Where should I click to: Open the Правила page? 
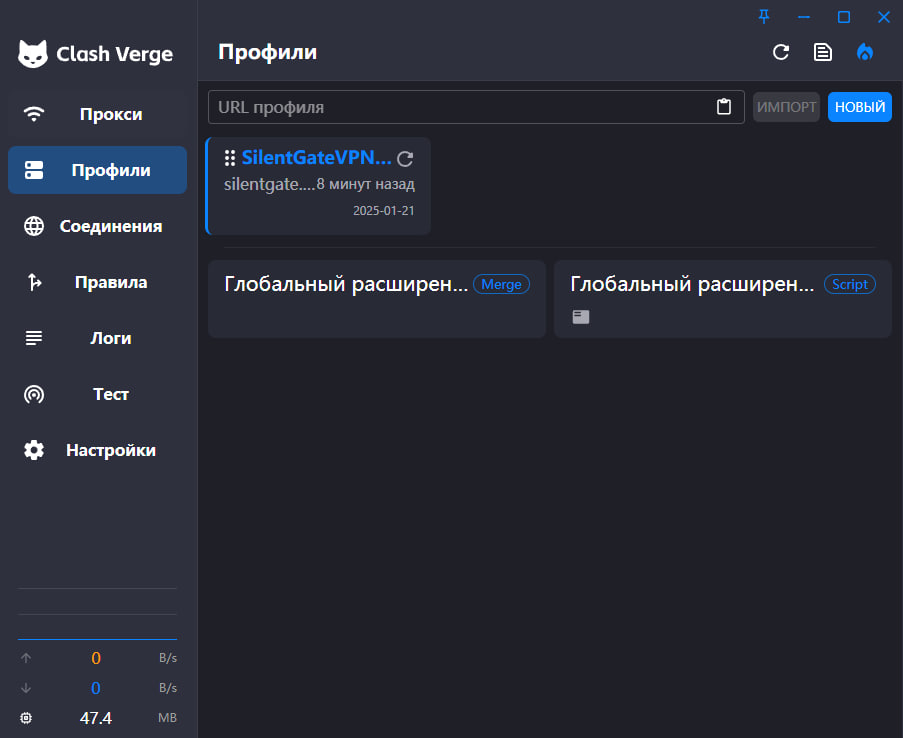coord(97,282)
